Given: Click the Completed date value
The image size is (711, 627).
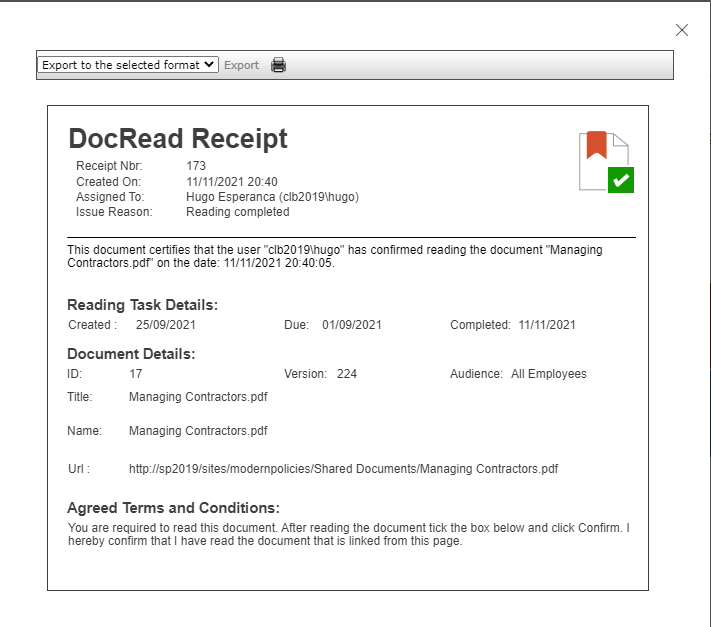Looking at the screenshot, I should (x=546, y=325).
